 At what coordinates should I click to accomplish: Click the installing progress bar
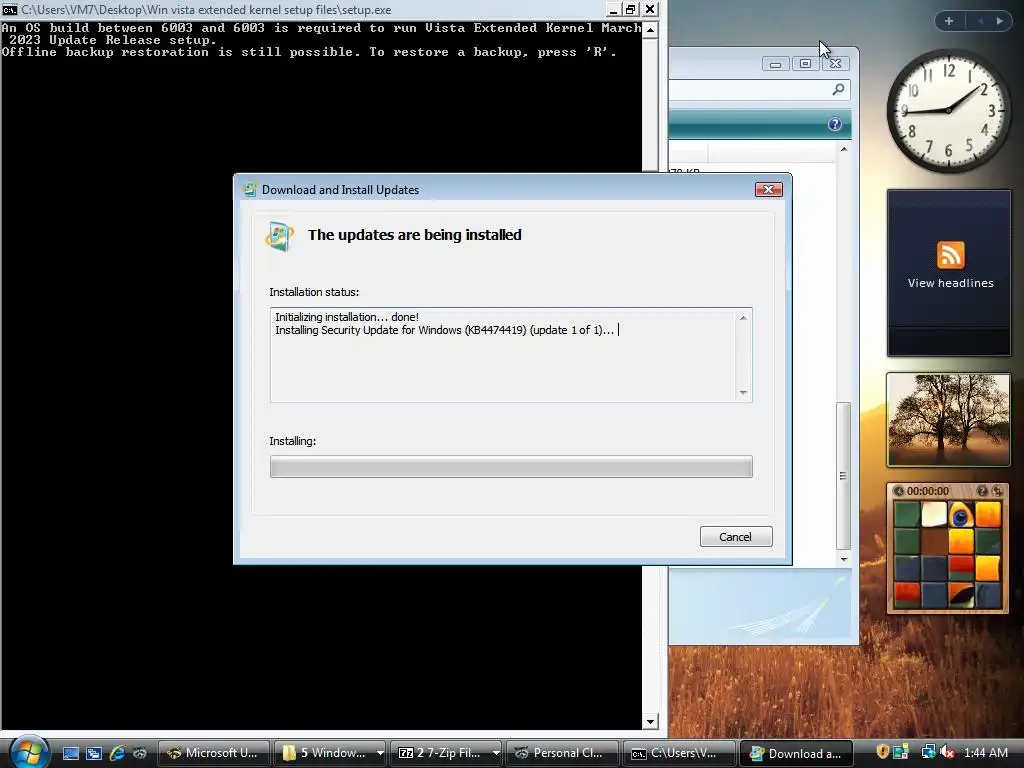(511, 467)
